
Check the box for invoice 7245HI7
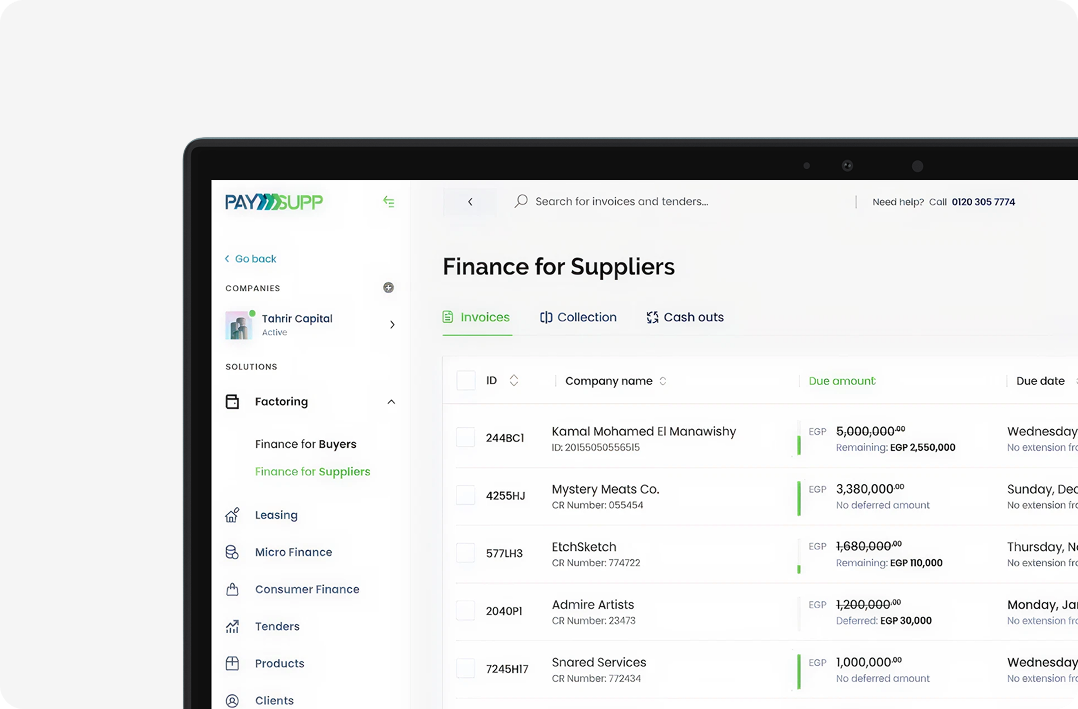click(x=465, y=668)
